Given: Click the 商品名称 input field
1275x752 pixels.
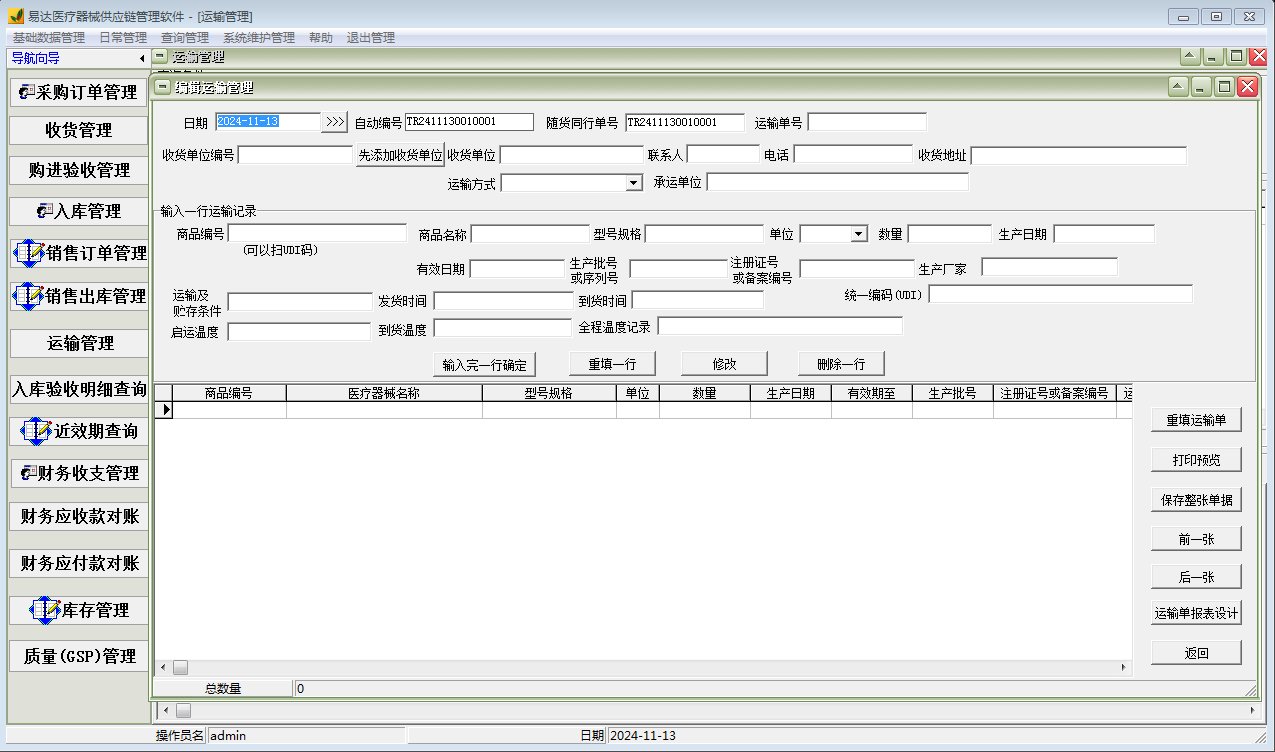Looking at the screenshot, I should tap(530, 234).
